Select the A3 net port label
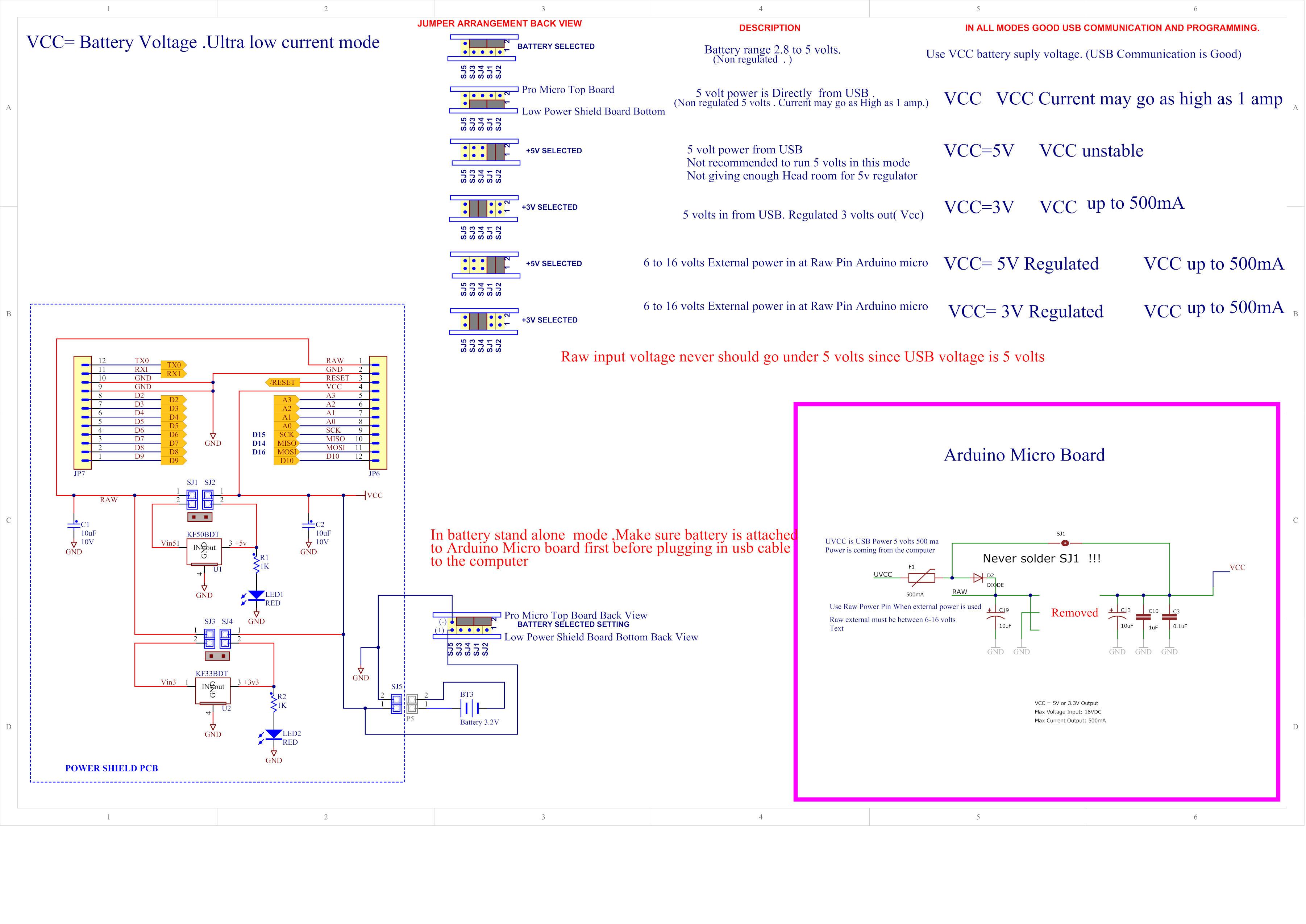Viewport: 1306px width, 924px height. [286, 400]
